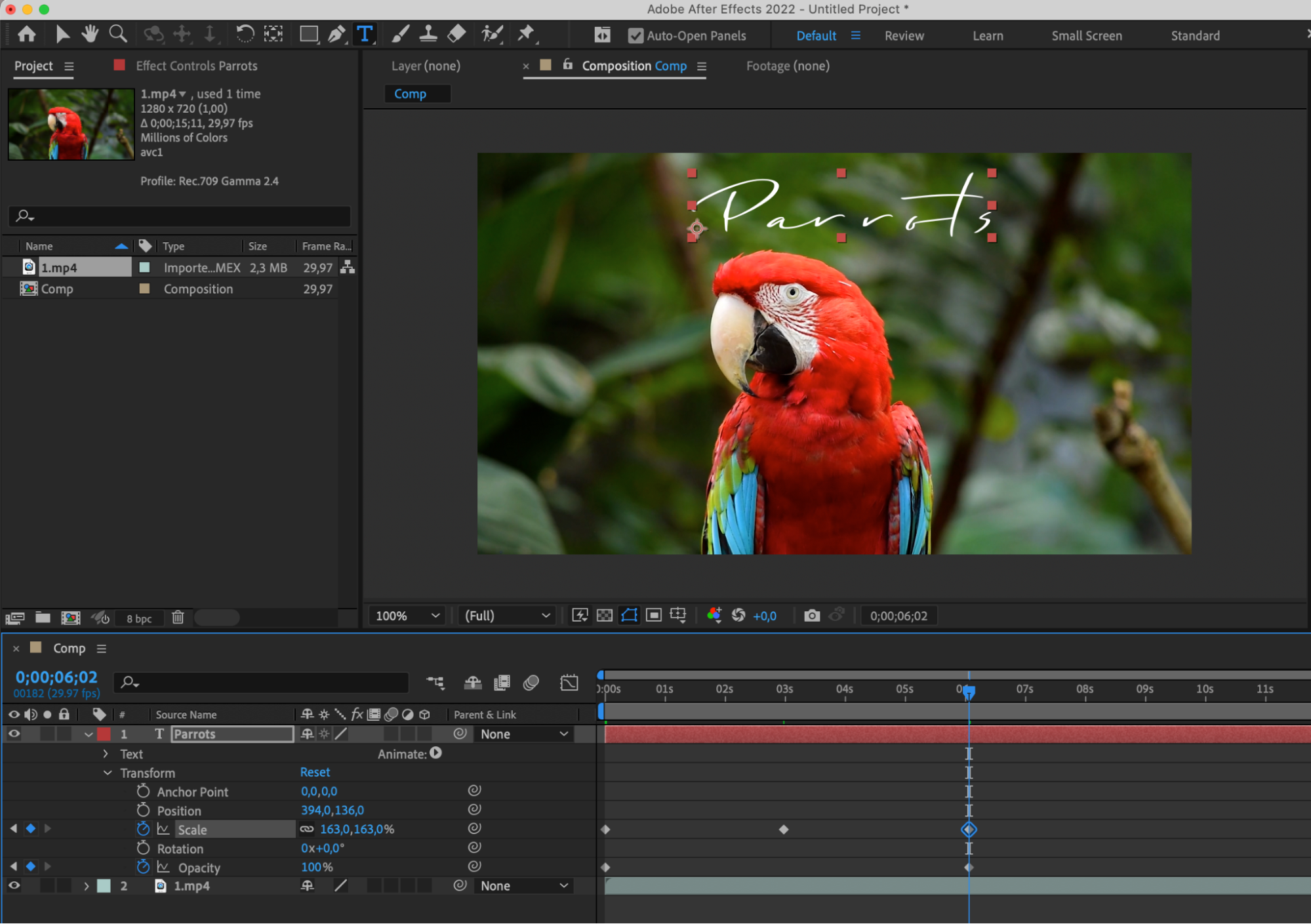Click the Reset transform link

[x=315, y=773]
